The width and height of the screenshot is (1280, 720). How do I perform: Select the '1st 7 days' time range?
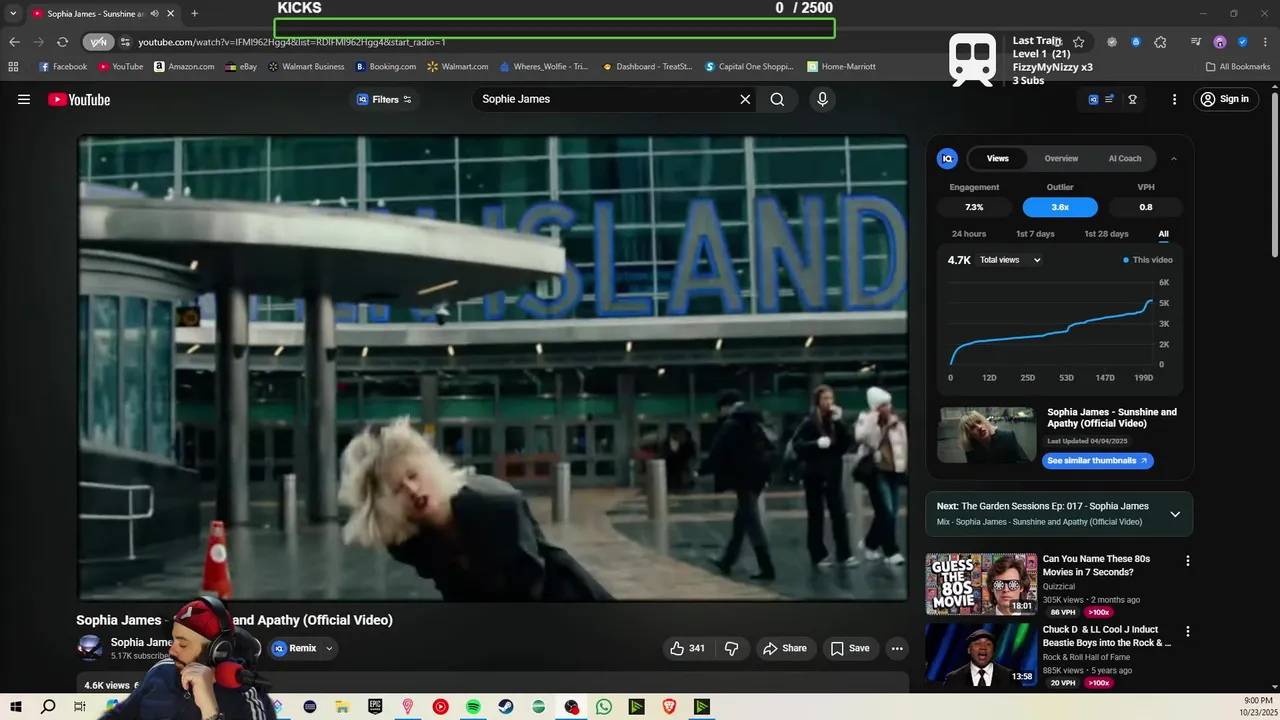coord(1035,234)
